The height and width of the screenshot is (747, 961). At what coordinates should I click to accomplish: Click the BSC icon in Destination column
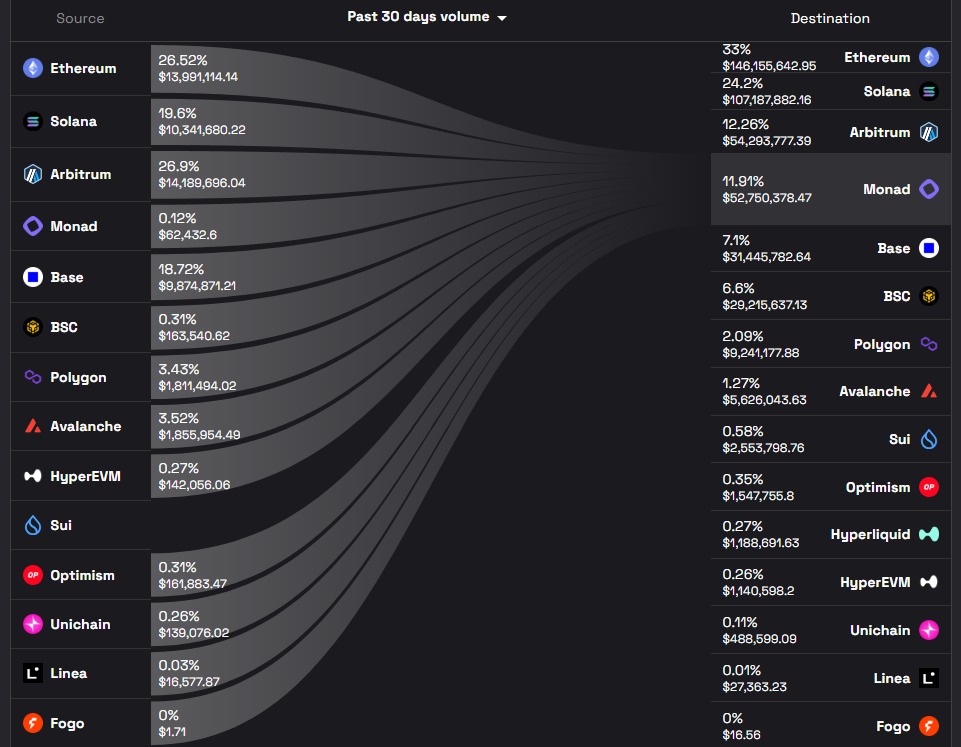pyautogui.click(x=929, y=296)
